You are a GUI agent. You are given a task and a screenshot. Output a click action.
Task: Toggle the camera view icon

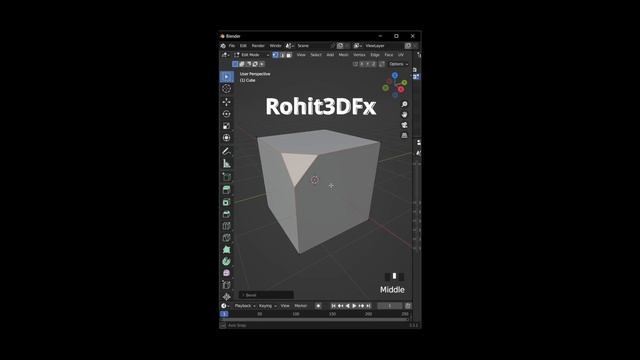click(x=404, y=125)
